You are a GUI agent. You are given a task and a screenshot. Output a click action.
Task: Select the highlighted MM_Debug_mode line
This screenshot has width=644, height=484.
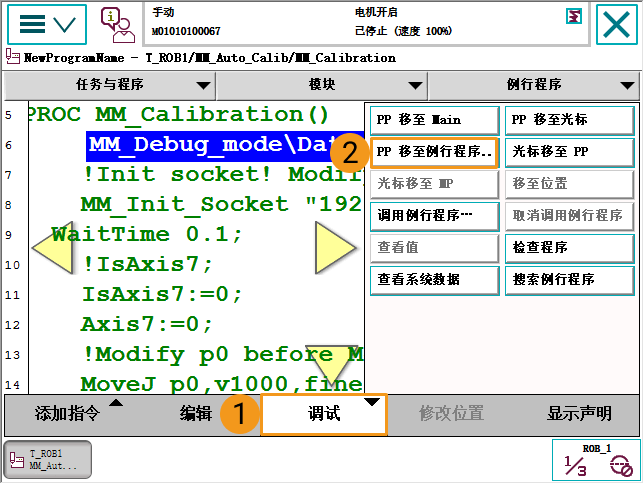[x=225, y=146]
